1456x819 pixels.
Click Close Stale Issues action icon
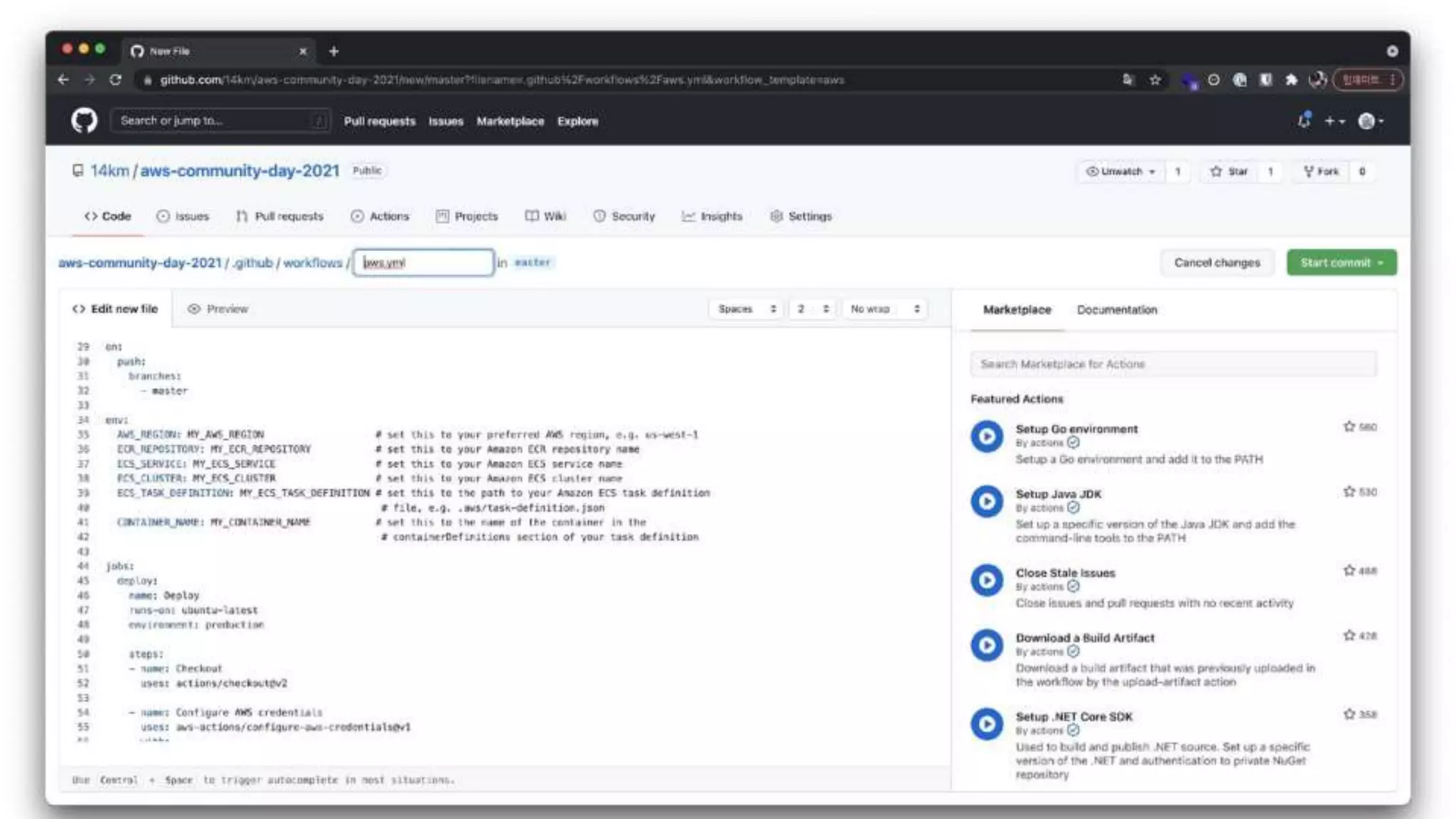tap(987, 580)
